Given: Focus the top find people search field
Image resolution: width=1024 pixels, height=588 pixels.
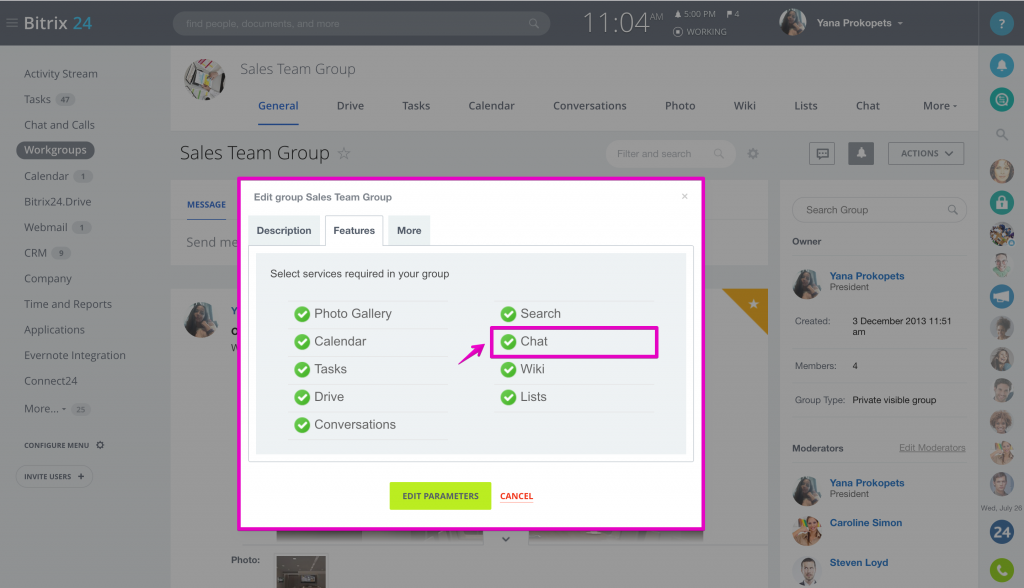Looking at the screenshot, I should tap(361, 24).
